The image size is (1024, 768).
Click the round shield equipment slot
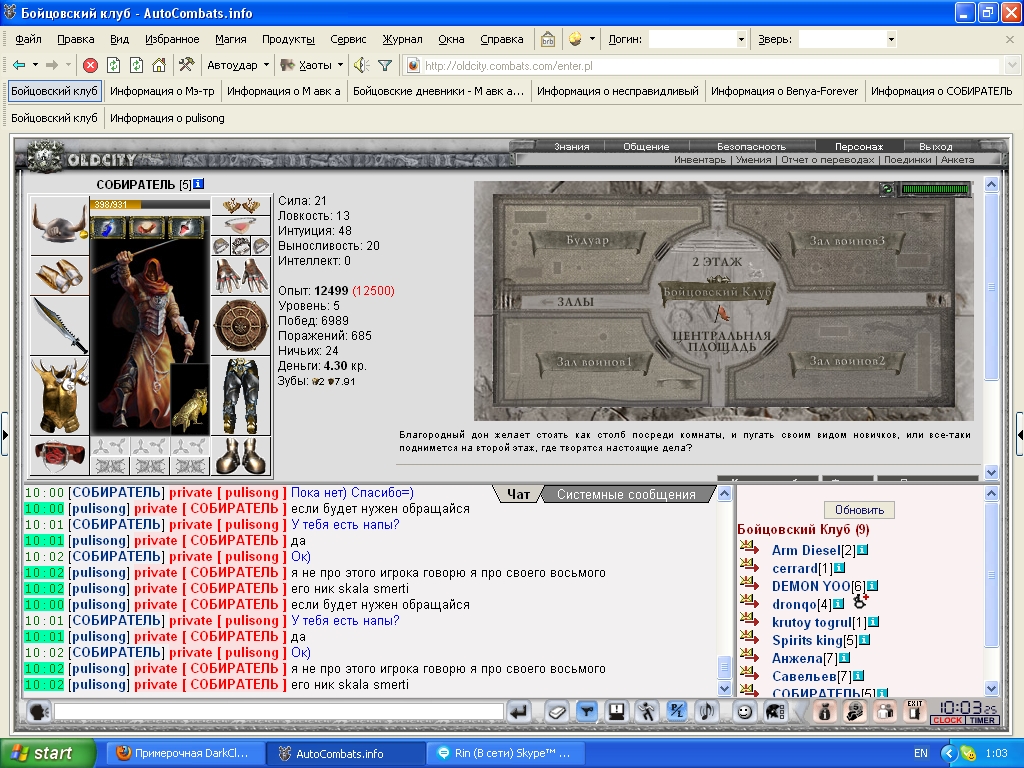(x=241, y=325)
